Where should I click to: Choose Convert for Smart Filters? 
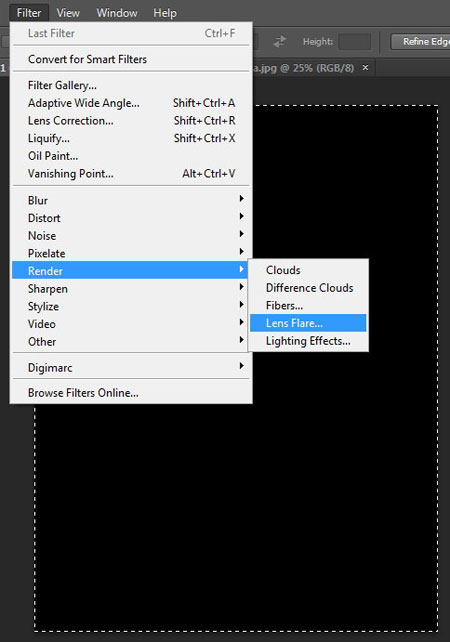click(x=131, y=59)
